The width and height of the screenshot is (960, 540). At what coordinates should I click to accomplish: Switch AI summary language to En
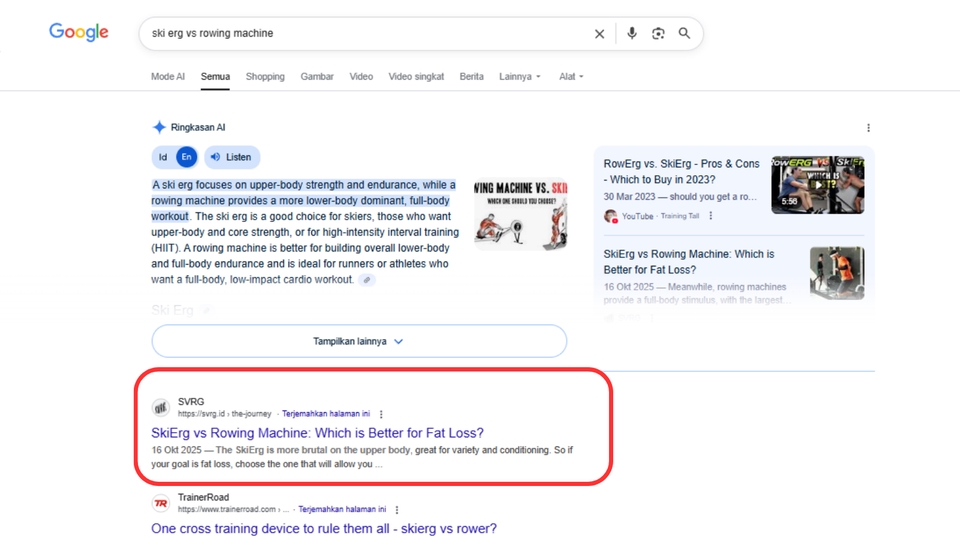[x=186, y=157]
